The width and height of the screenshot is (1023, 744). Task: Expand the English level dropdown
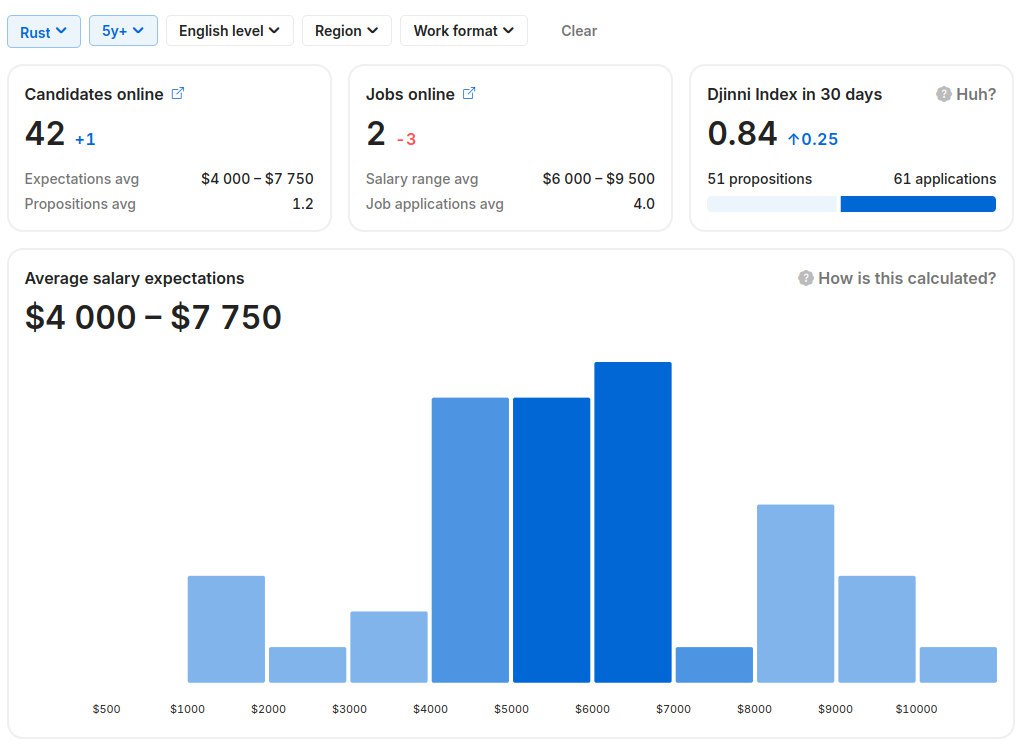point(229,31)
